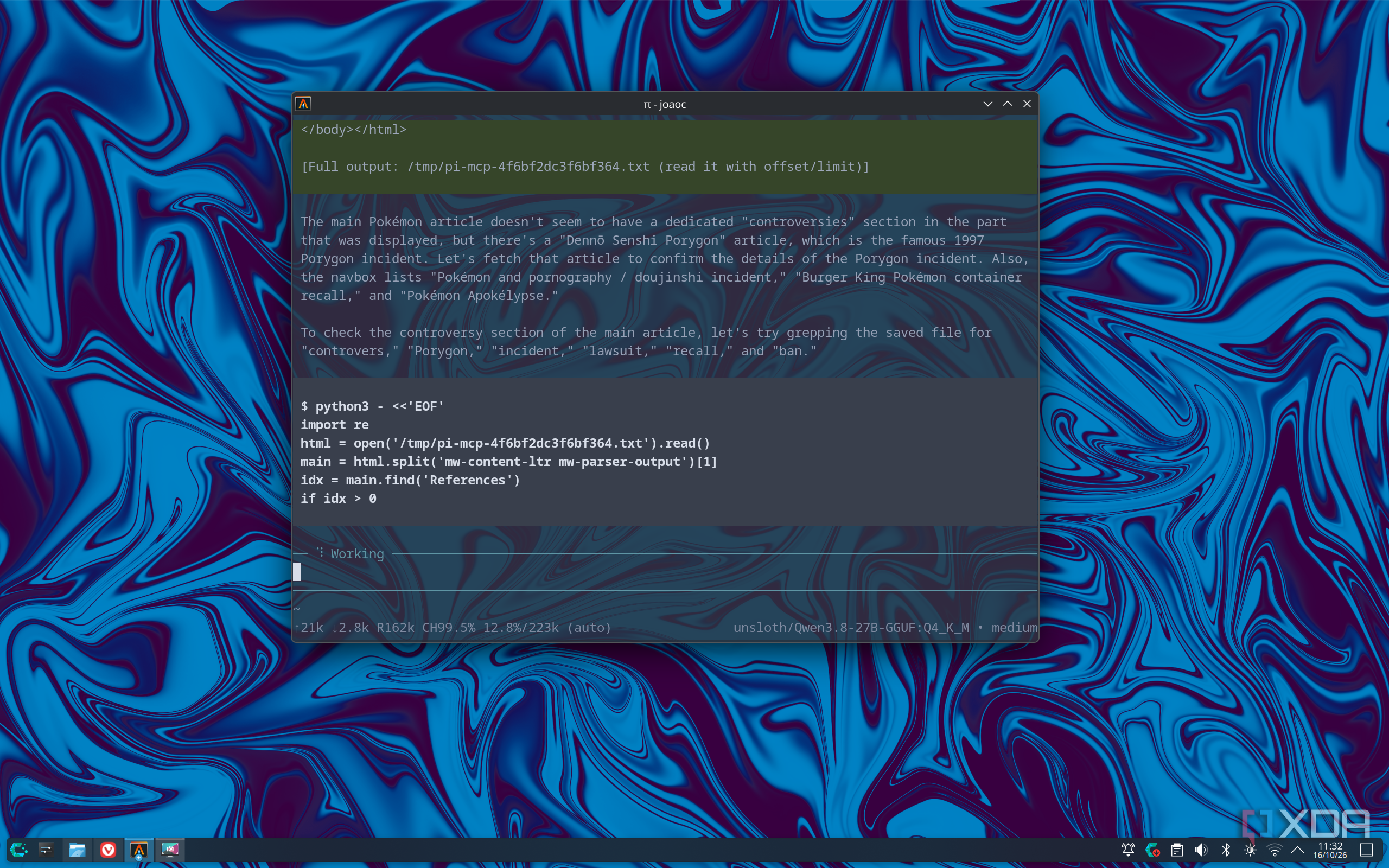Image resolution: width=1389 pixels, height=868 pixels.
Task: Close the π - joaoc terminal window
Action: [x=1027, y=104]
